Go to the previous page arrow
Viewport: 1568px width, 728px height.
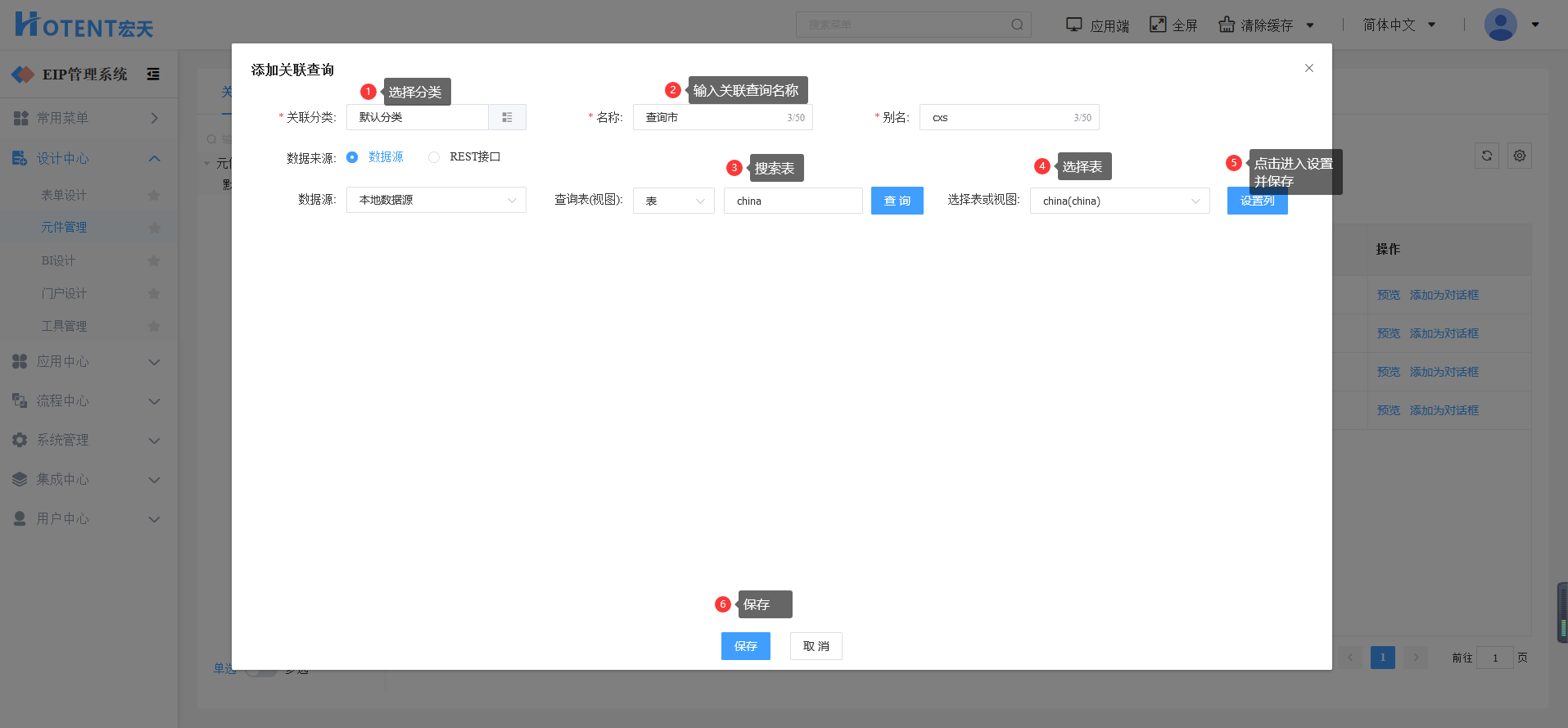click(x=1350, y=658)
